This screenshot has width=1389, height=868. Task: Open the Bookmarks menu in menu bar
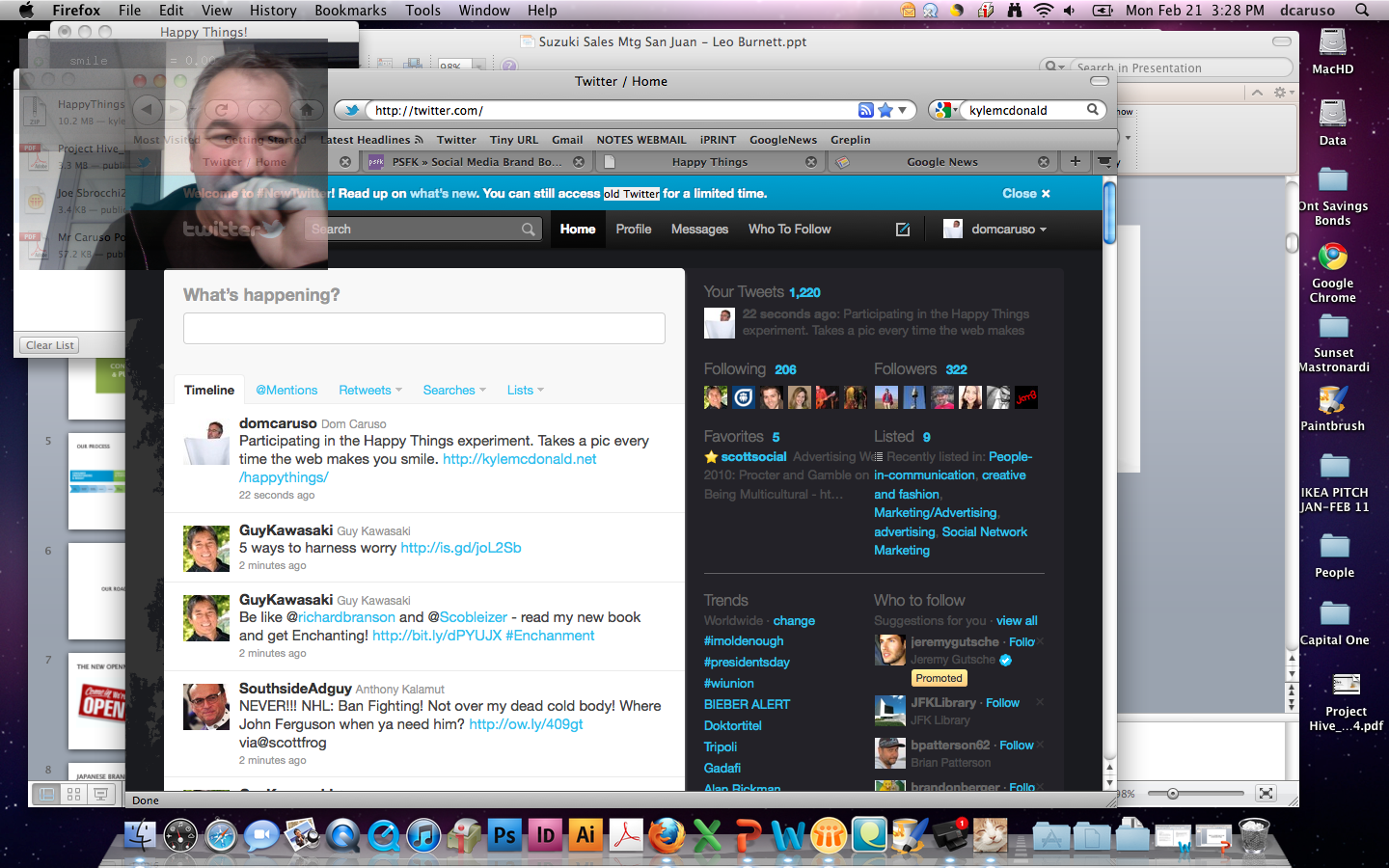[x=350, y=10]
